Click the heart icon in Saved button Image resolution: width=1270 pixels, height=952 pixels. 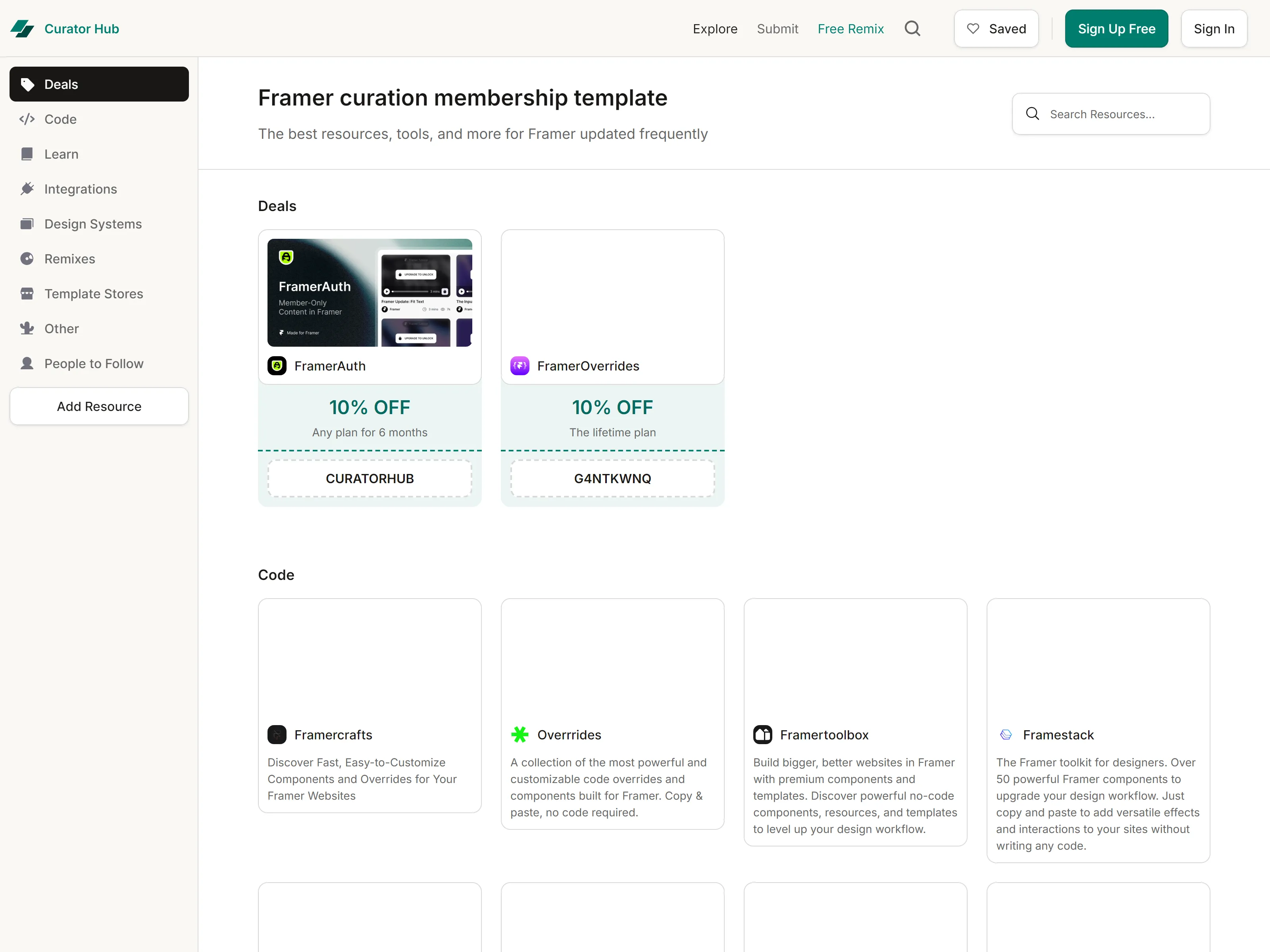[x=973, y=29]
